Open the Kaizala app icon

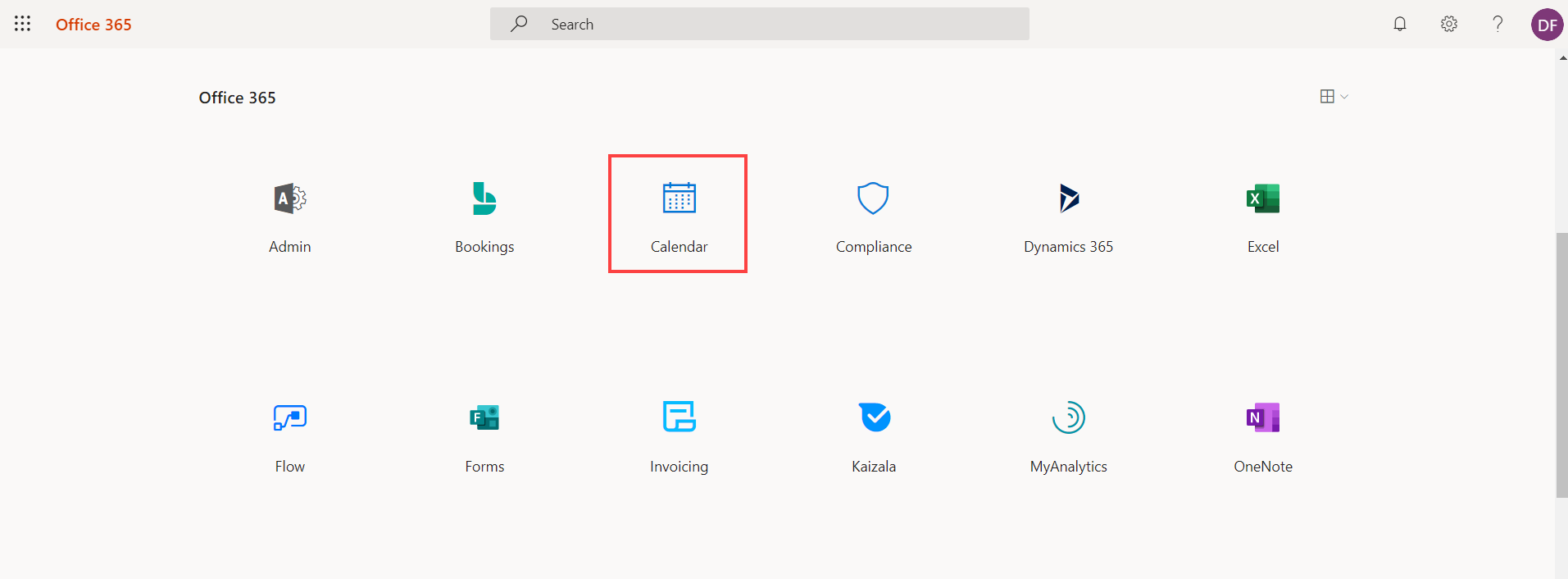[x=875, y=417]
